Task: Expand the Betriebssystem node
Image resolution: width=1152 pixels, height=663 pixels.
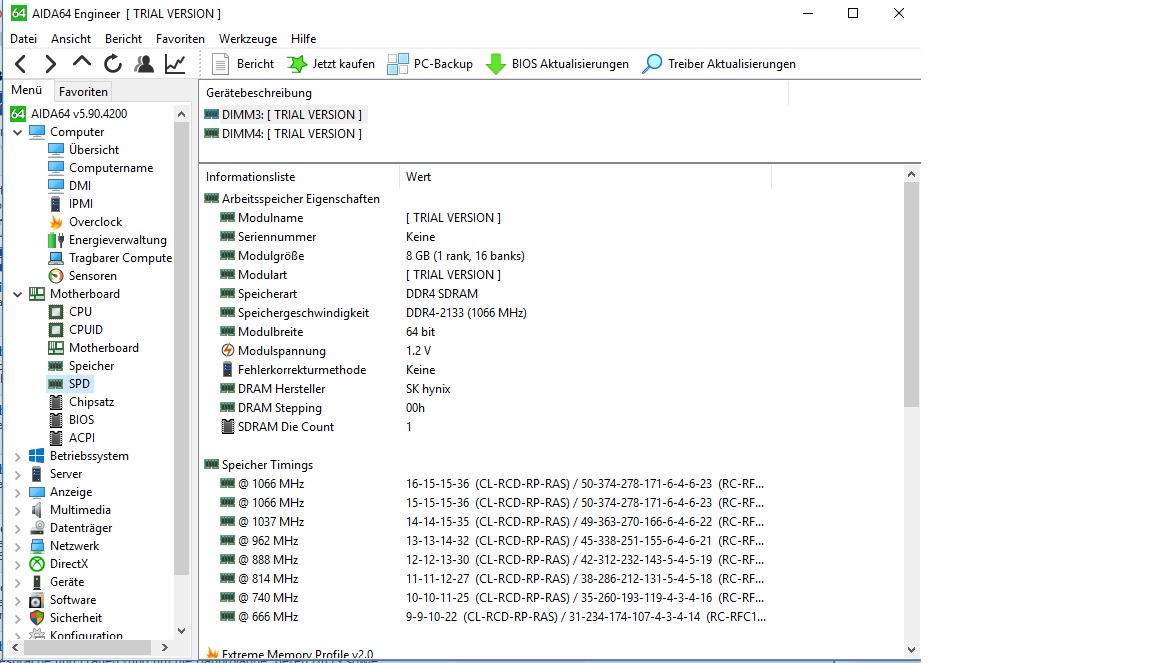Action: point(18,456)
